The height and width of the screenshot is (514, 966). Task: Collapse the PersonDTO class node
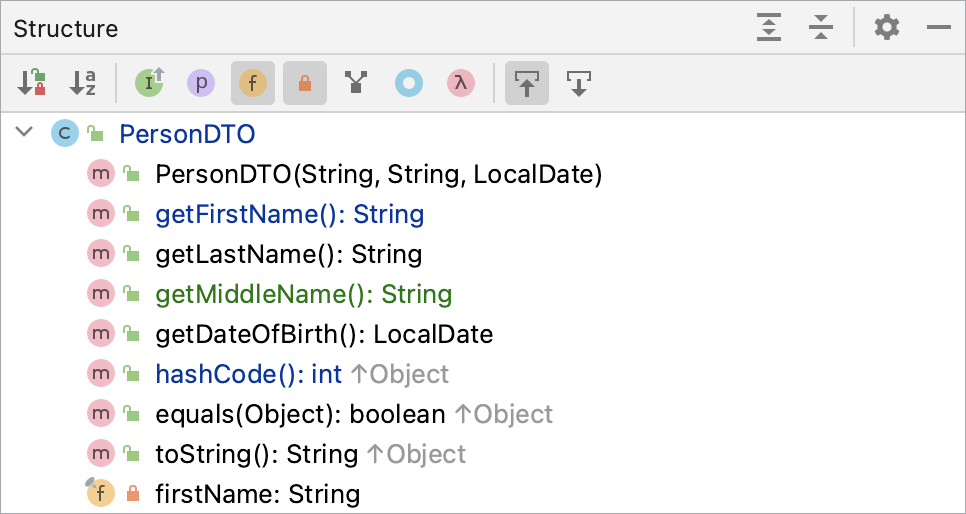tap(25, 133)
